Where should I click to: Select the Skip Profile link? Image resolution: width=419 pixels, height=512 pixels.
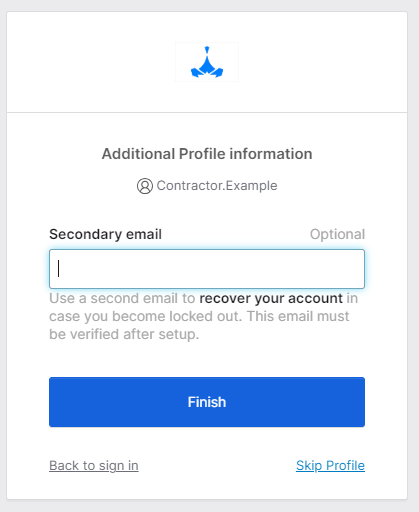(330, 466)
